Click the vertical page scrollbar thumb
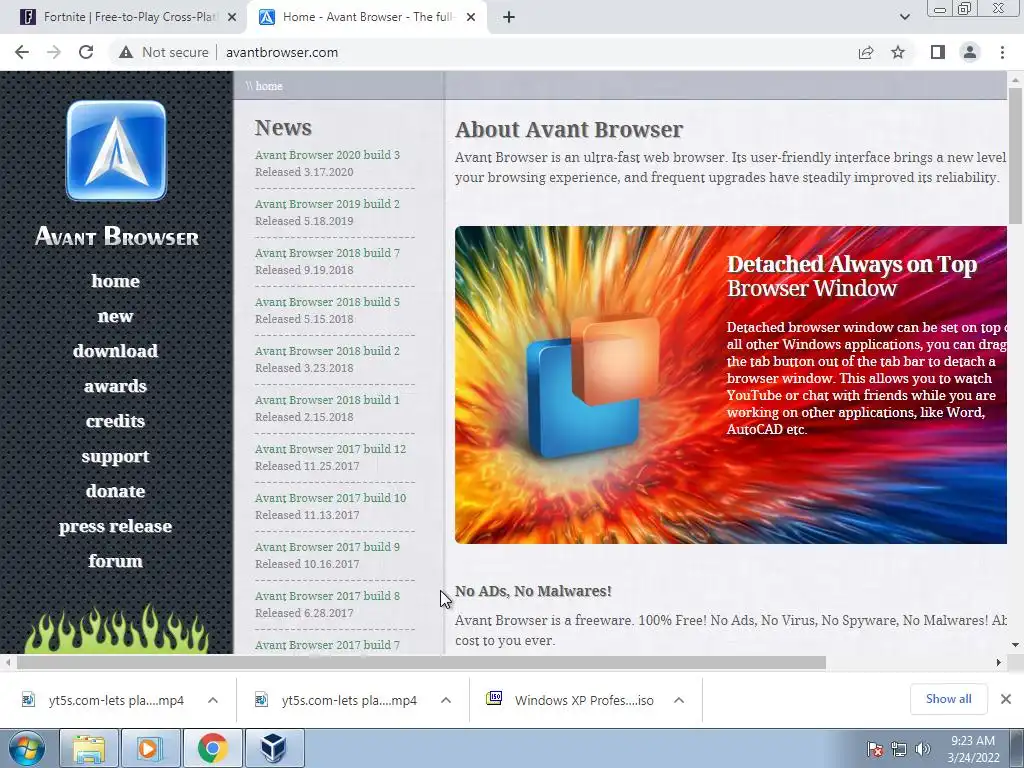This screenshot has width=1024, height=768. coord(1015,155)
